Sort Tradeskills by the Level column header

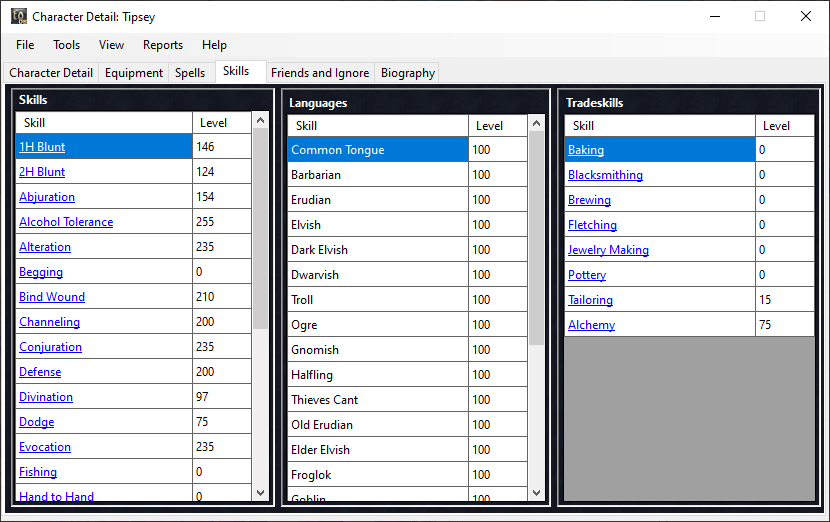click(x=776, y=126)
